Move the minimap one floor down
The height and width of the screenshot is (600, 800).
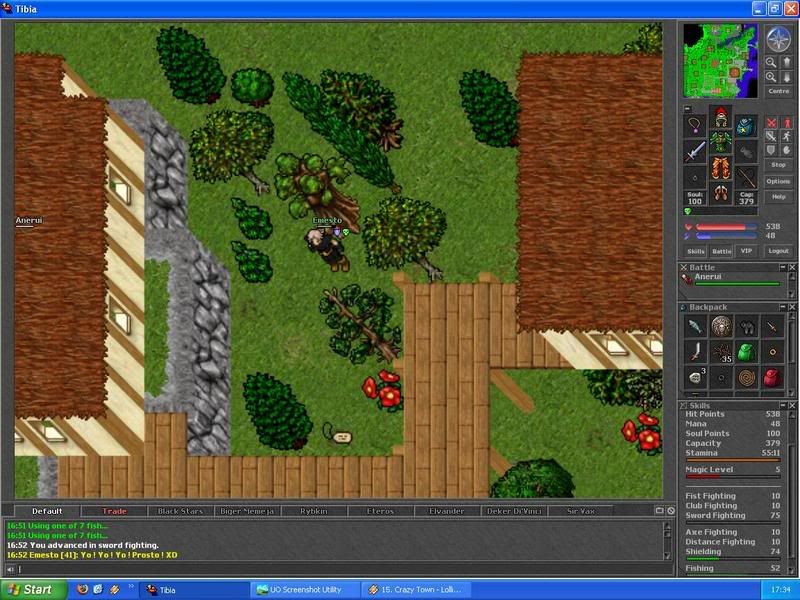click(787, 77)
